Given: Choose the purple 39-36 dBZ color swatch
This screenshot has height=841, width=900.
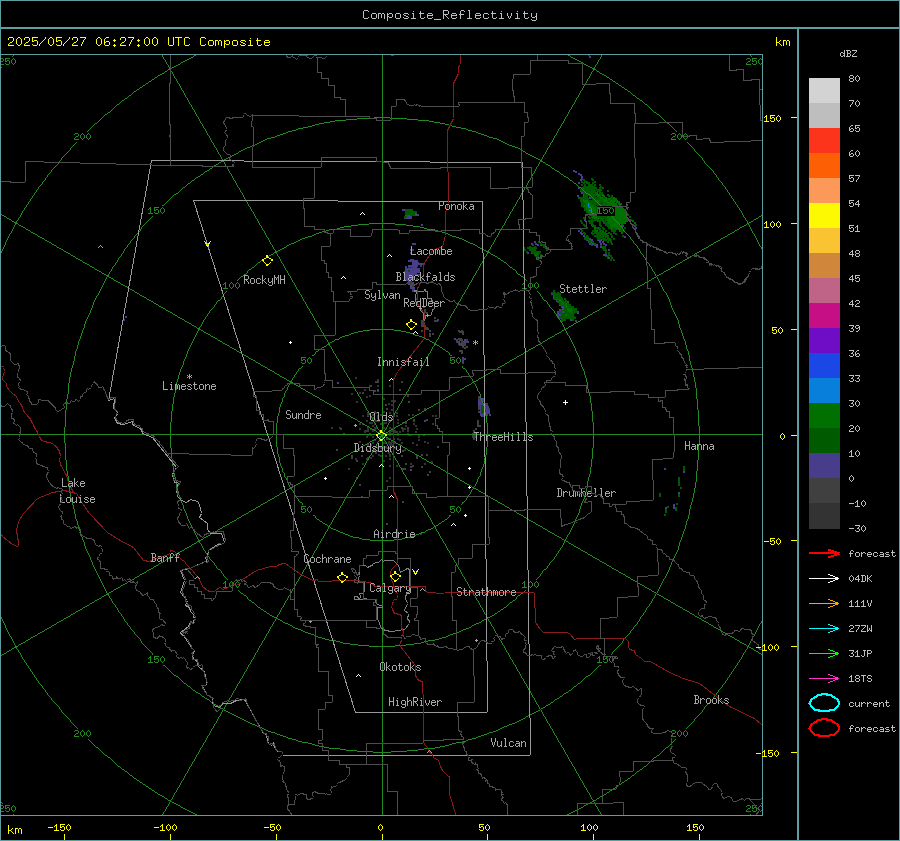Looking at the screenshot, I should tap(824, 341).
